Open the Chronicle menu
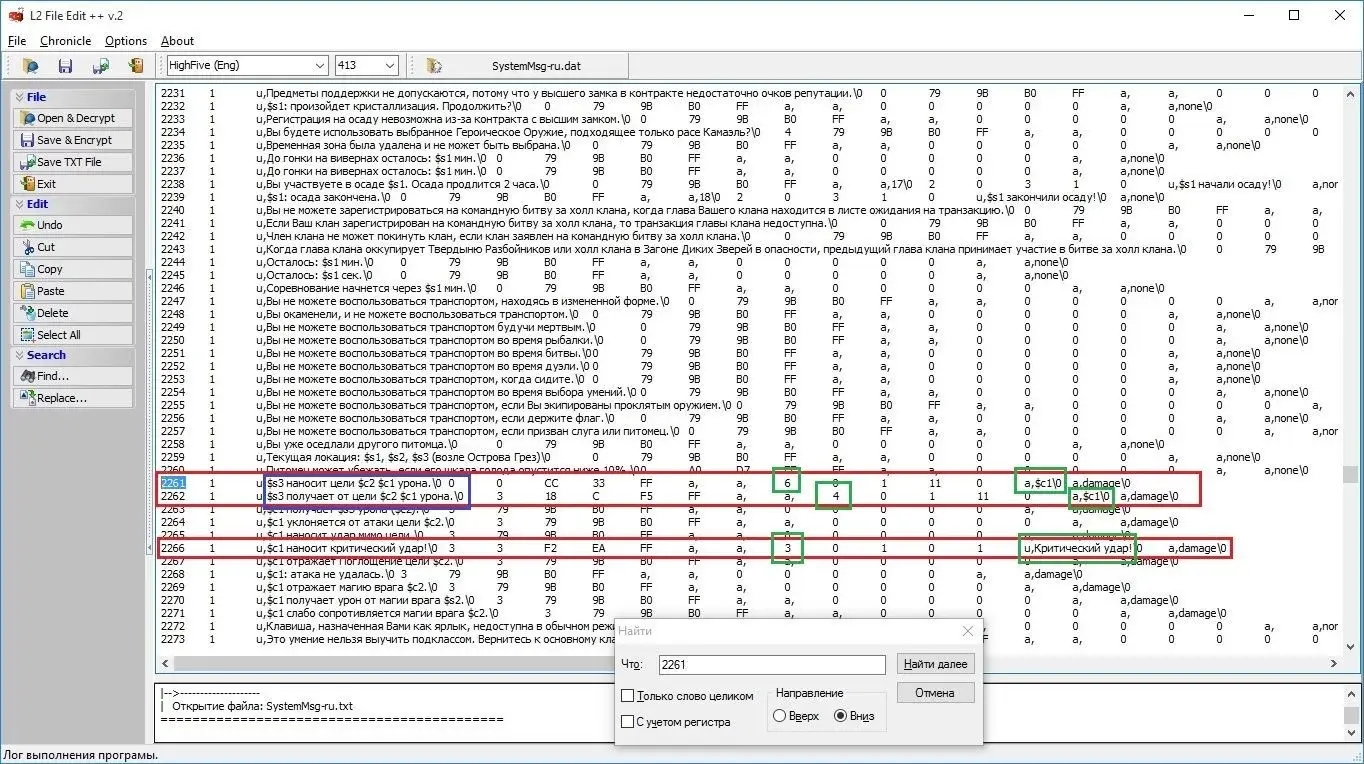The width and height of the screenshot is (1364, 764). click(x=65, y=41)
